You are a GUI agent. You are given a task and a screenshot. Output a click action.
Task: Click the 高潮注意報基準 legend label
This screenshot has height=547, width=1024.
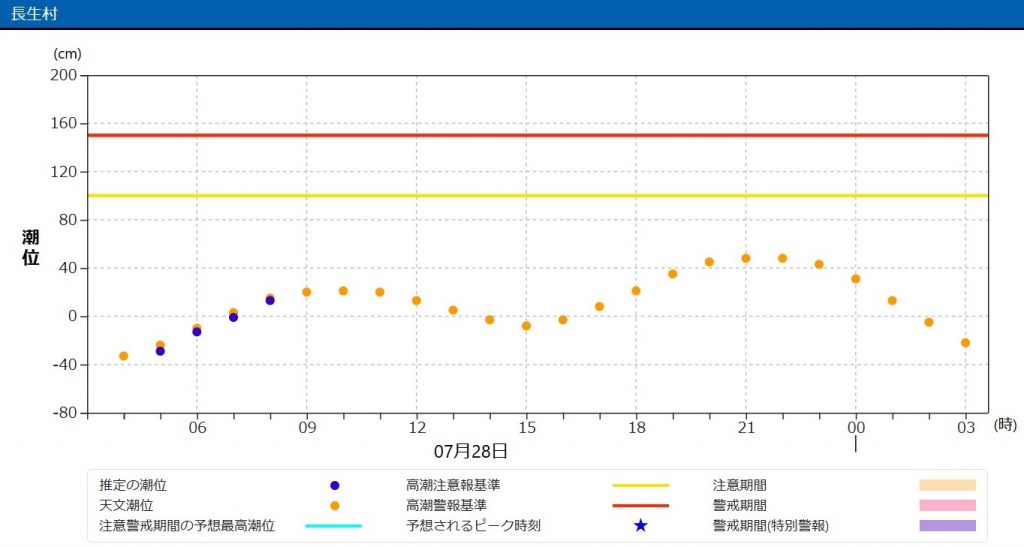click(x=453, y=485)
